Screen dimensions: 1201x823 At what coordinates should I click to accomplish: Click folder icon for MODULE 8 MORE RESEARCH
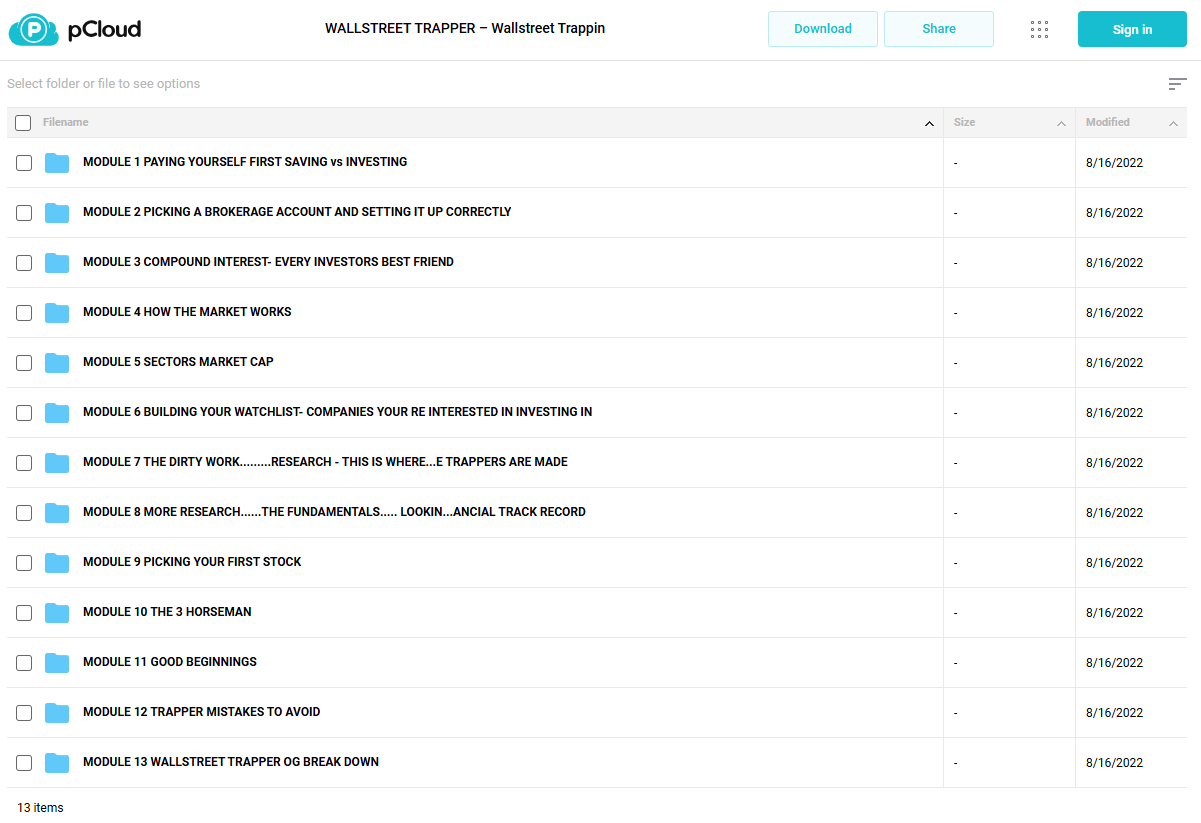coord(57,513)
